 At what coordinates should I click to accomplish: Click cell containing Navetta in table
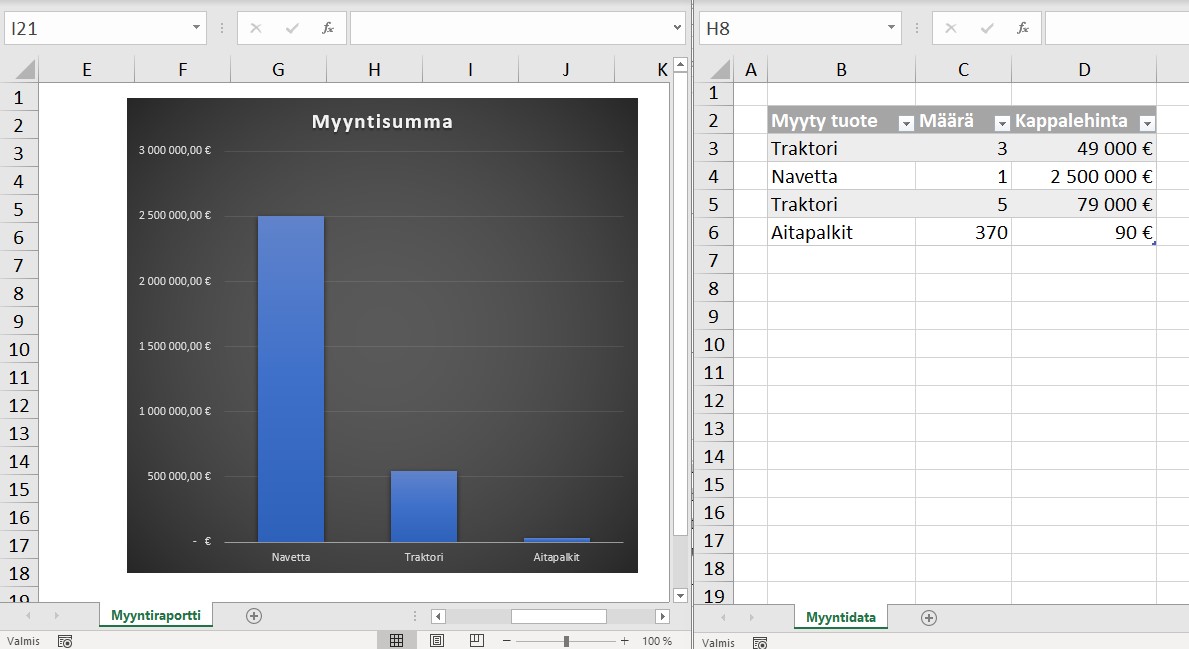point(841,177)
